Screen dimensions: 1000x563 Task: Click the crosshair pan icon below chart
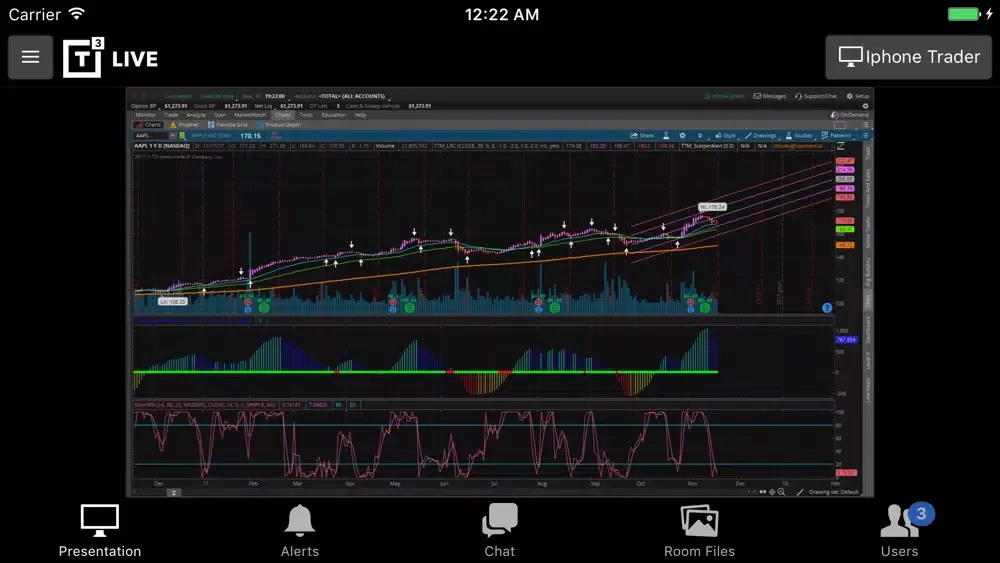point(772,492)
